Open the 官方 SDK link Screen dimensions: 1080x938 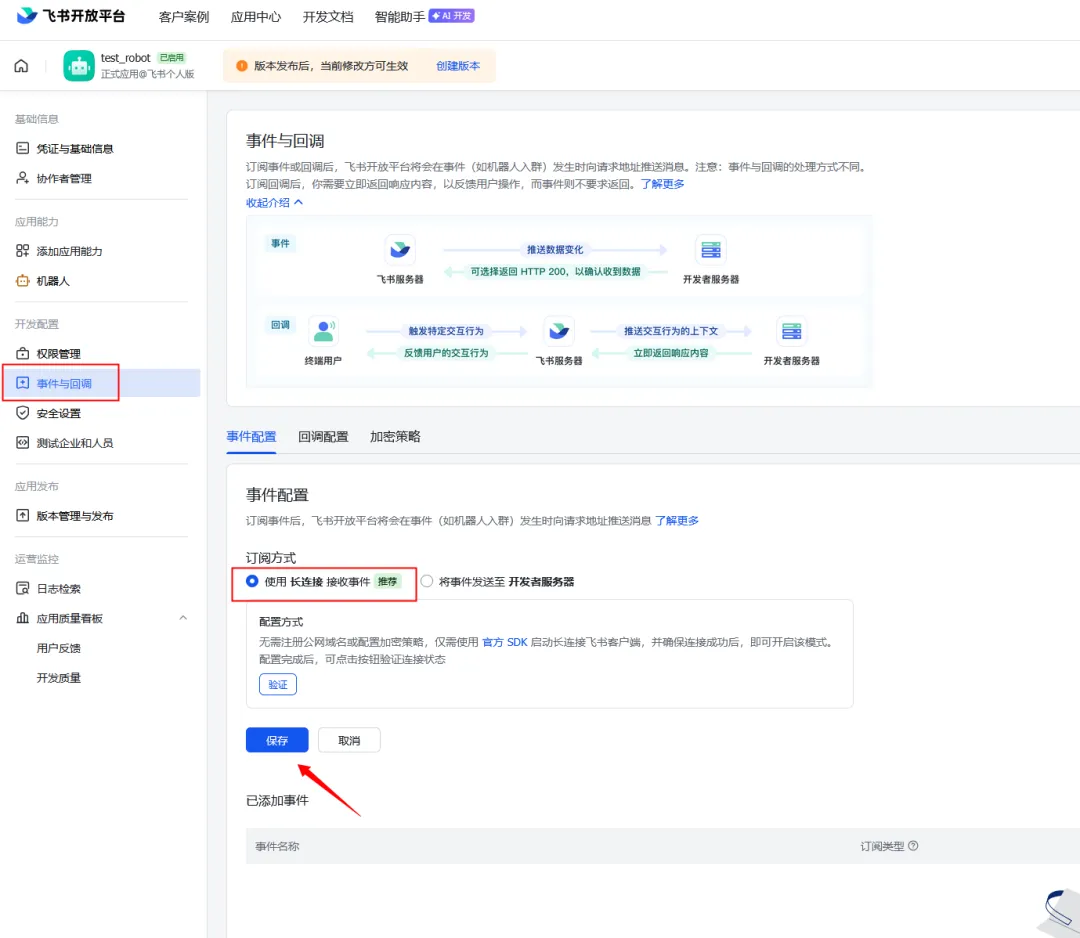[x=505, y=642]
